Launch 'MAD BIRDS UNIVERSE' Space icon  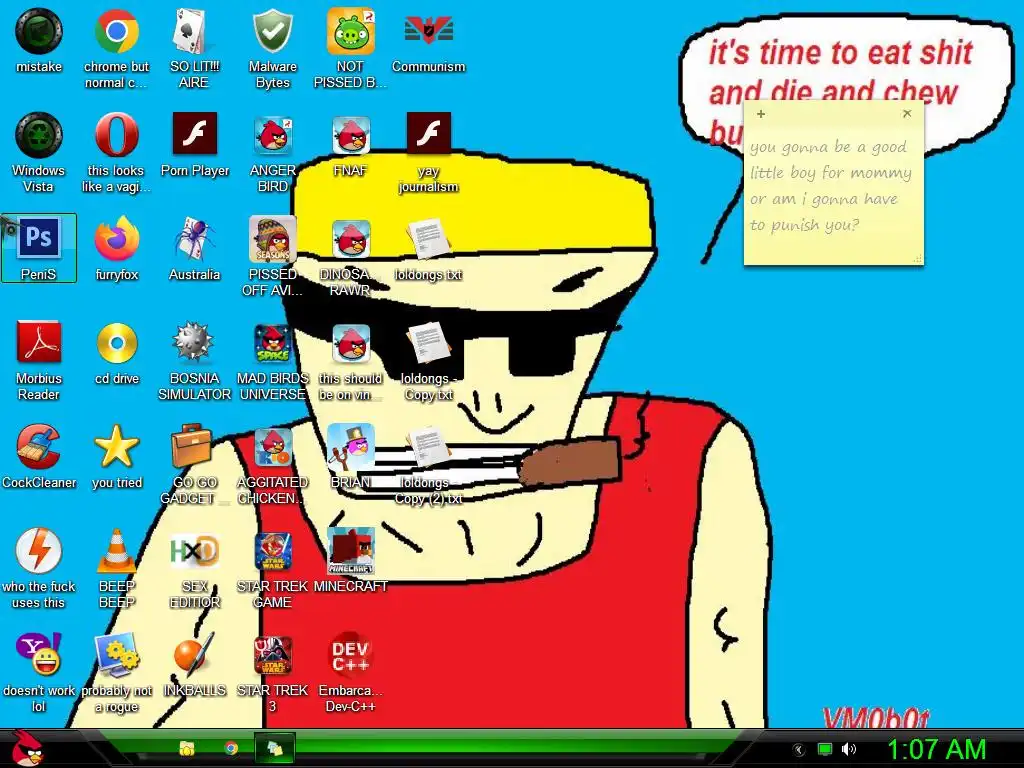[272, 360]
